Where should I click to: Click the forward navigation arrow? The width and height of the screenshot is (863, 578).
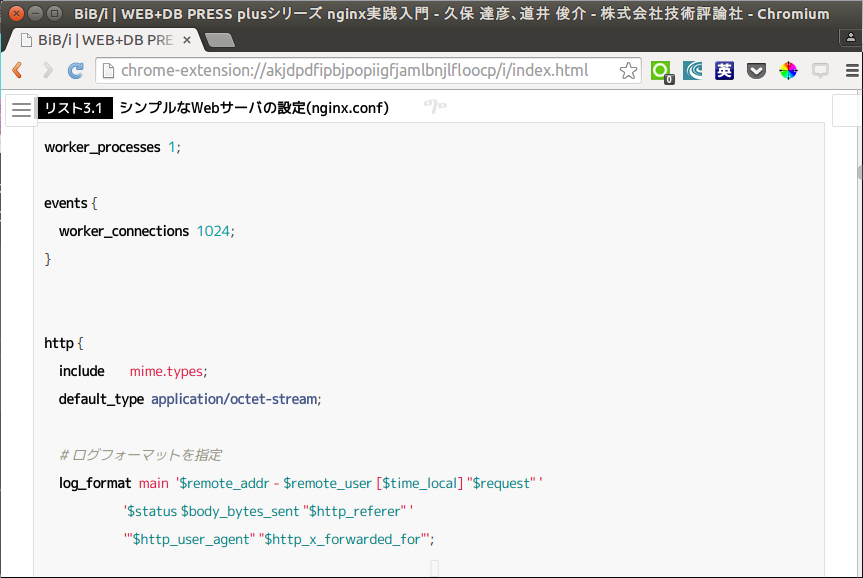(x=48, y=70)
